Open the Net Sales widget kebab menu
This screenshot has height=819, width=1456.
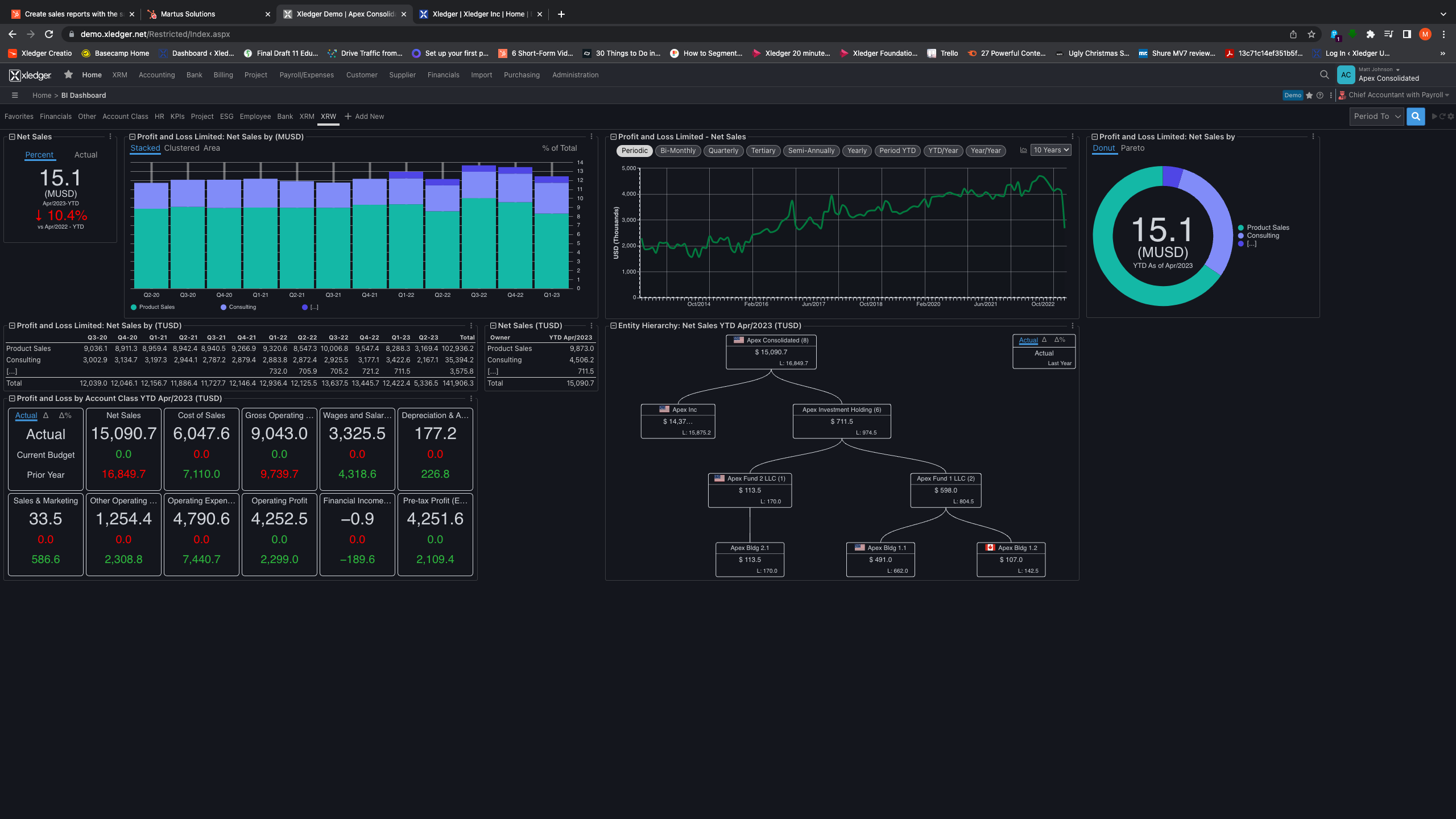click(110, 136)
